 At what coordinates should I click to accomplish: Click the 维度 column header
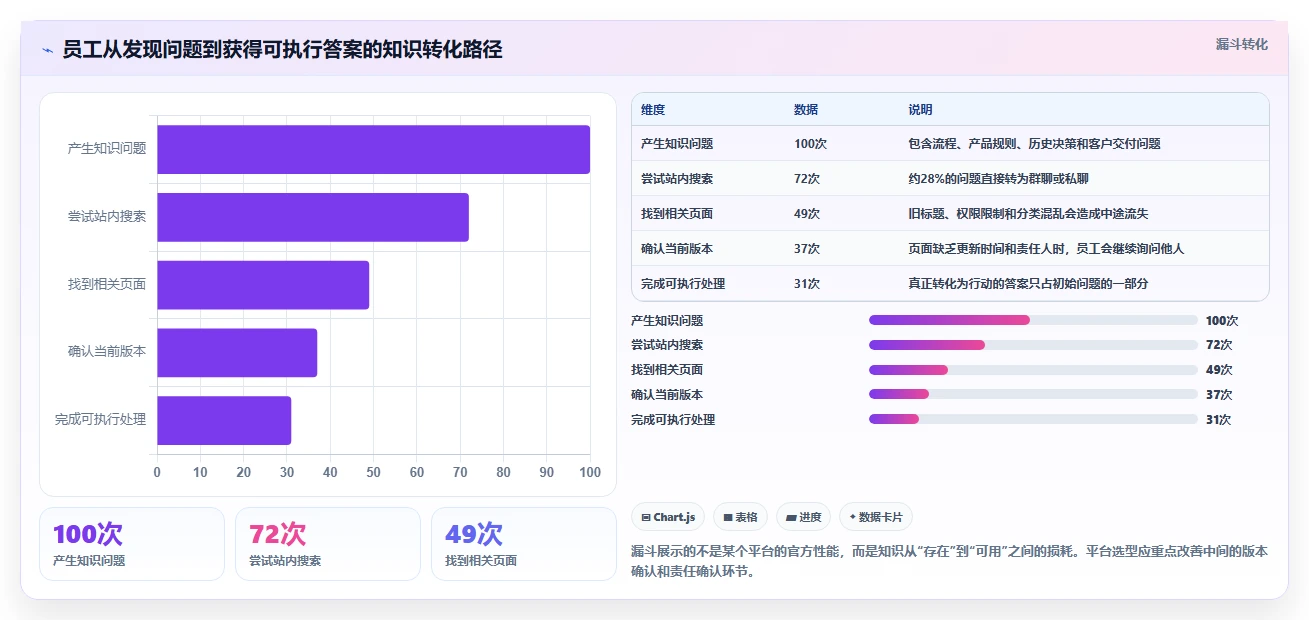[653, 110]
